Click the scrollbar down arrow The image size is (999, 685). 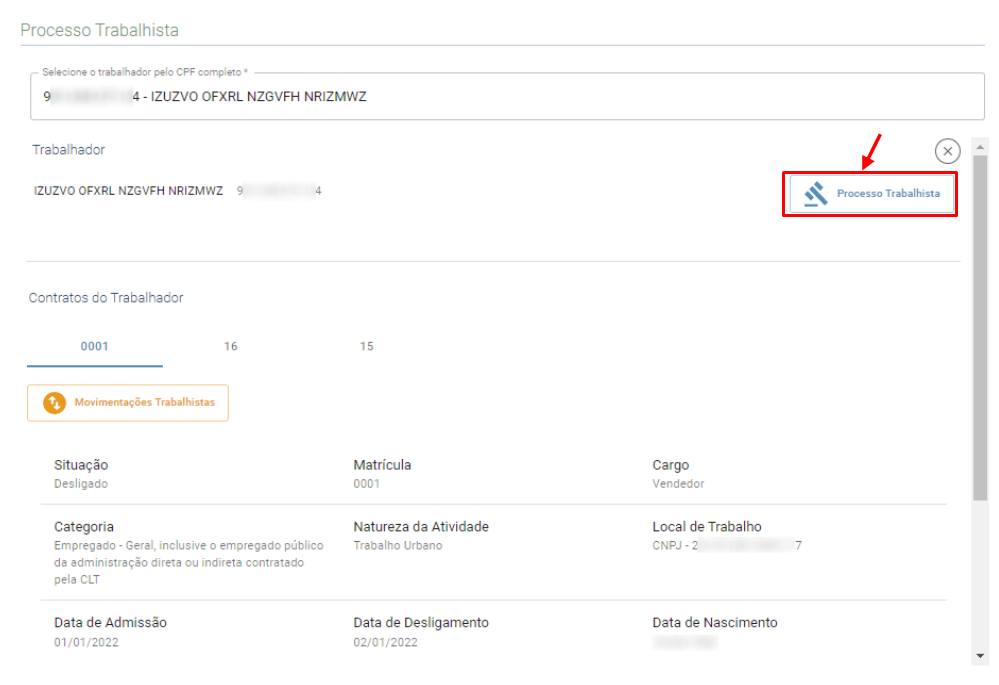[979, 655]
